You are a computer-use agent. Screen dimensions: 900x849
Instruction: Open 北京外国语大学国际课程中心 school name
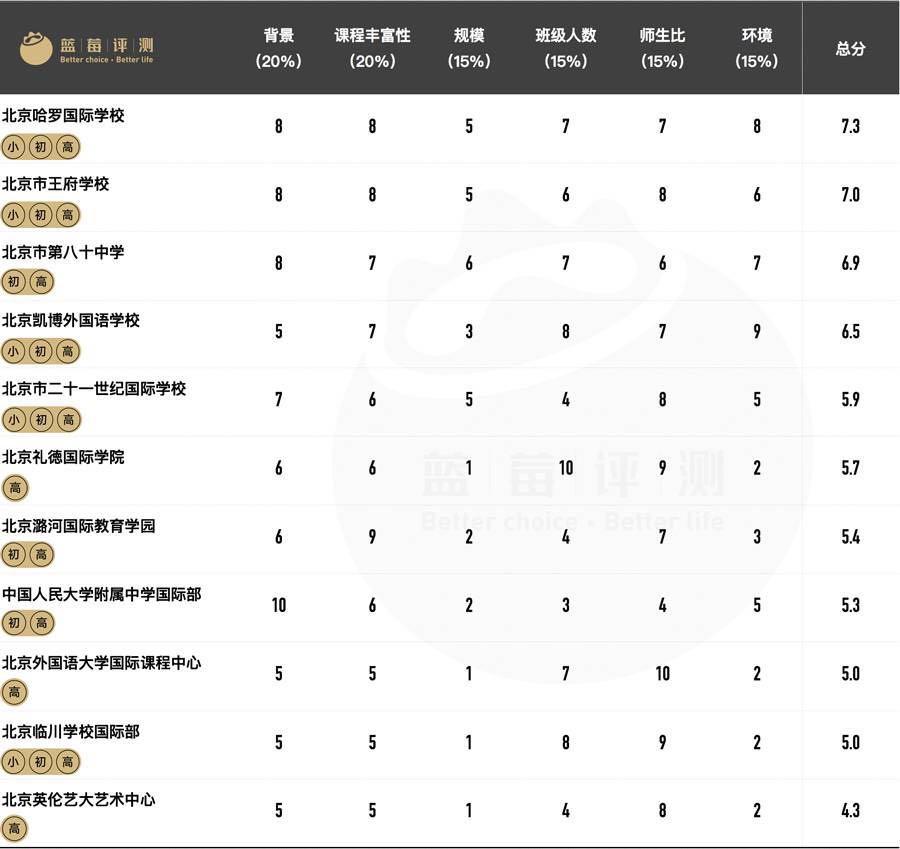(101, 663)
